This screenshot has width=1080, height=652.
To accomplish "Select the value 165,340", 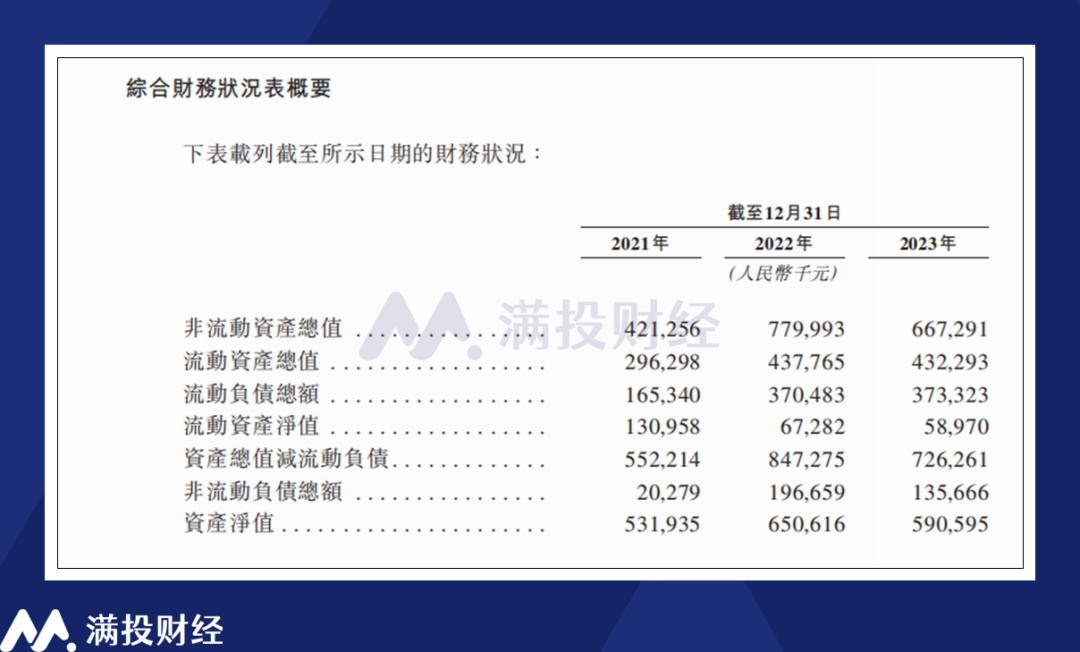I will coord(662,395).
